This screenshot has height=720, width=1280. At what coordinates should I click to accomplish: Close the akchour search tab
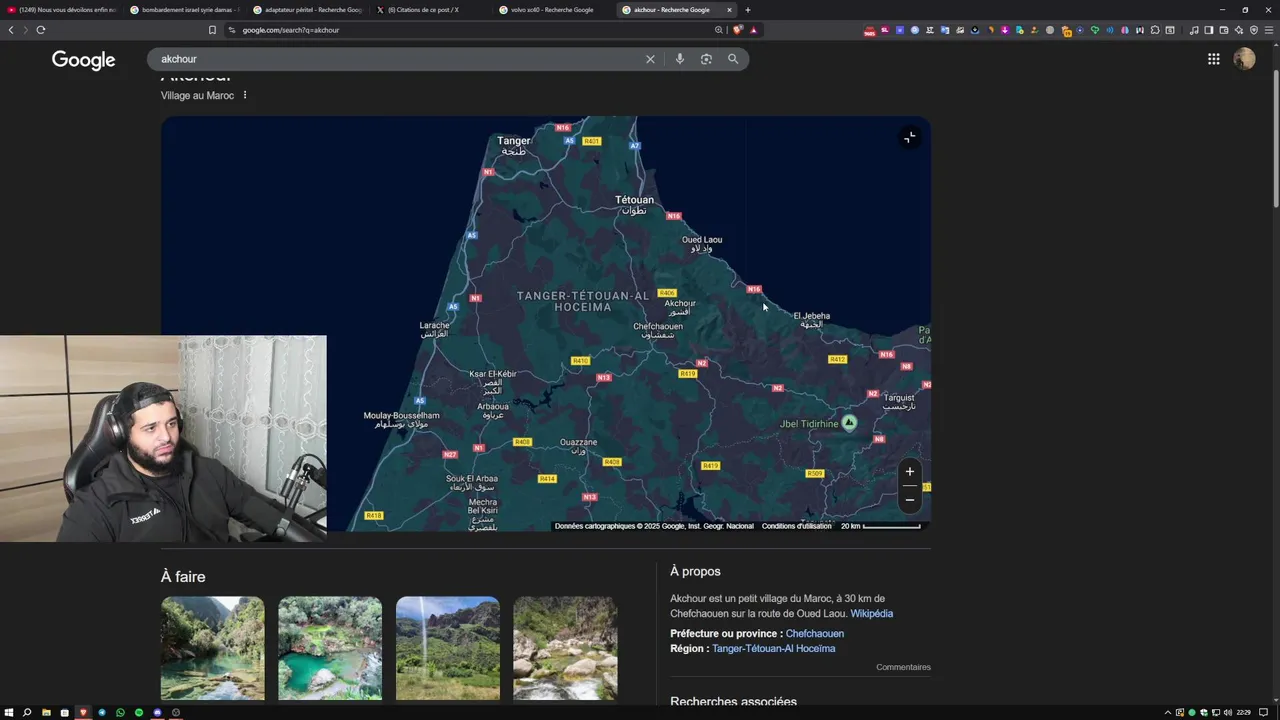pos(729,10)
